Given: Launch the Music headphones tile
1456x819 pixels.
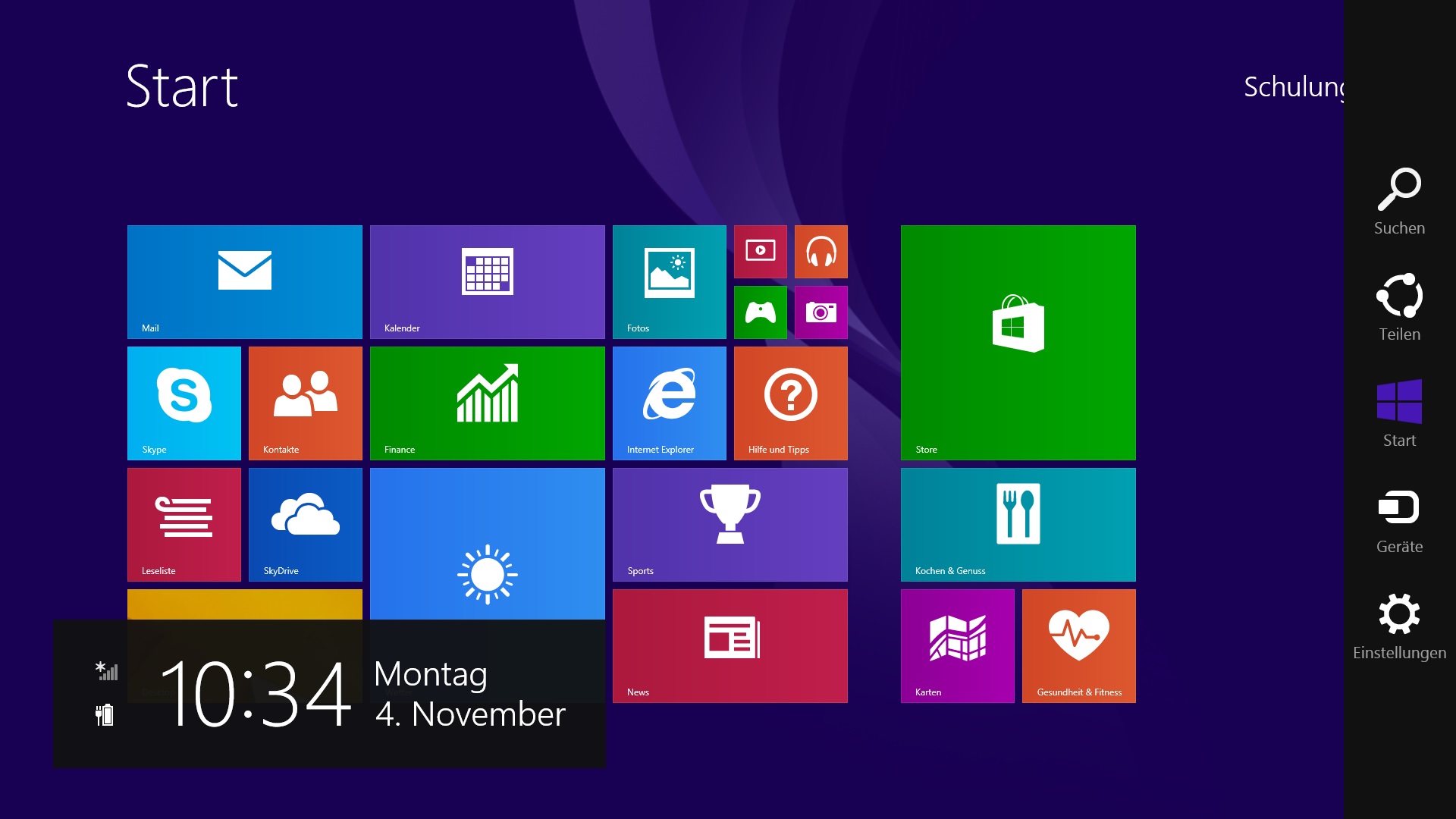Looking at the screenshot, I should [821, 252].
